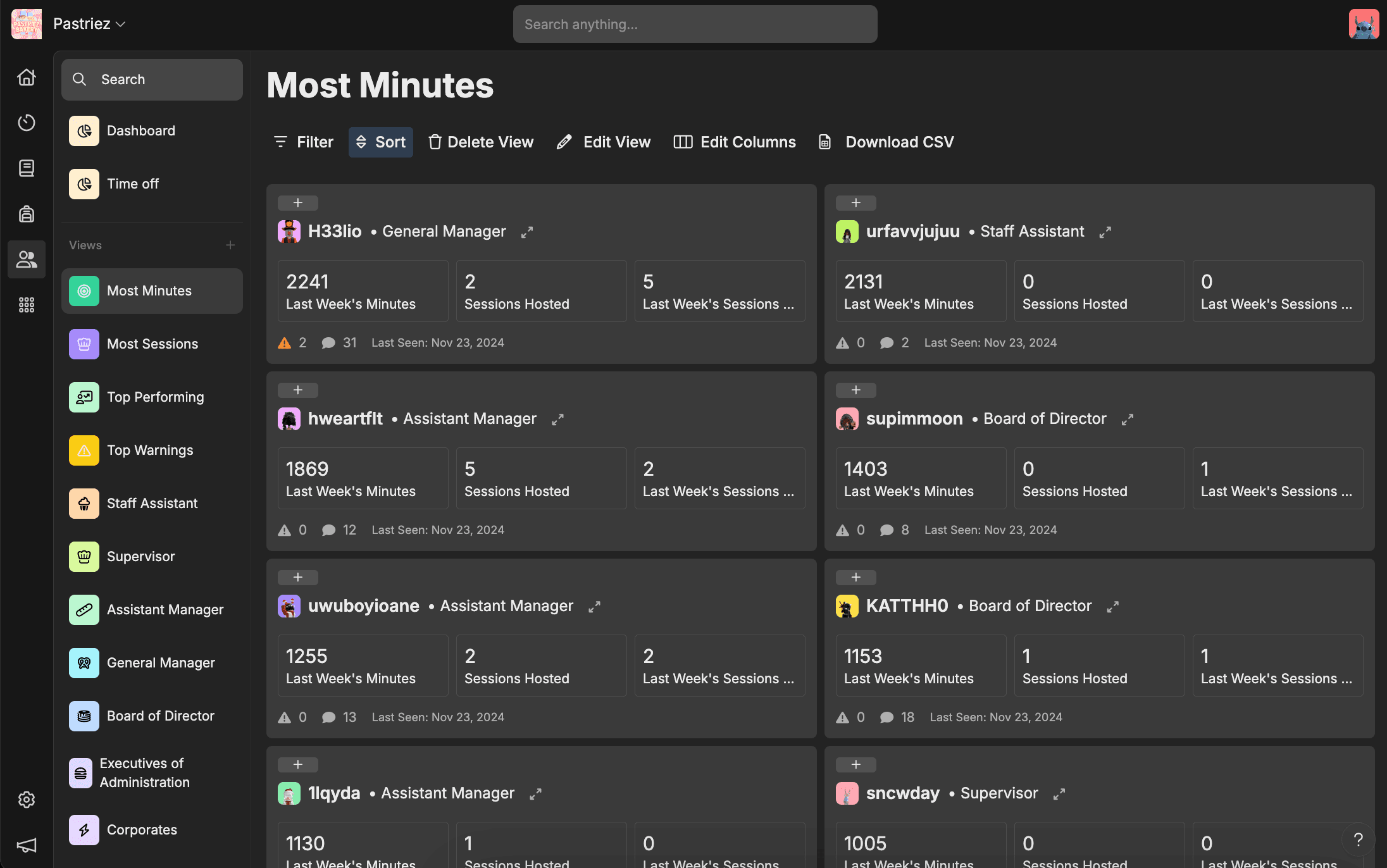The image size is (1387, 868).
Task: Open the document page icon in sidebar
Action: coord(26,168)
